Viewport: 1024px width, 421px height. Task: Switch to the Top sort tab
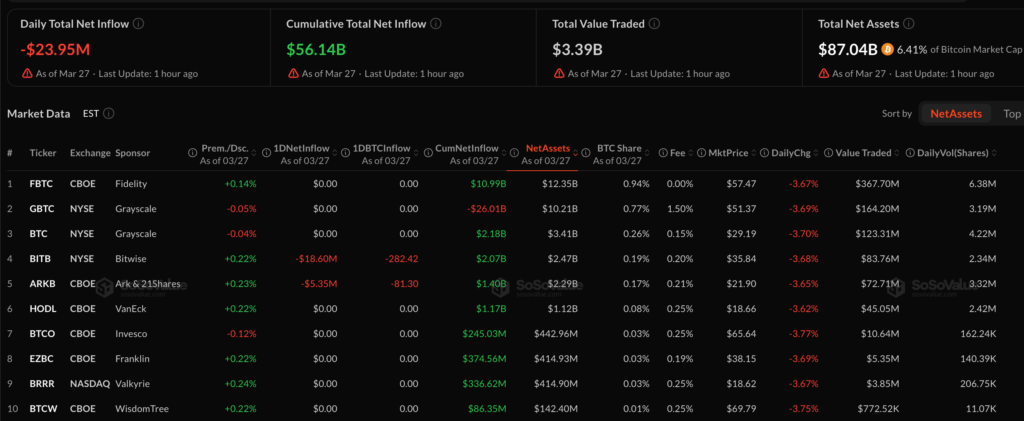click(1011, 114)
